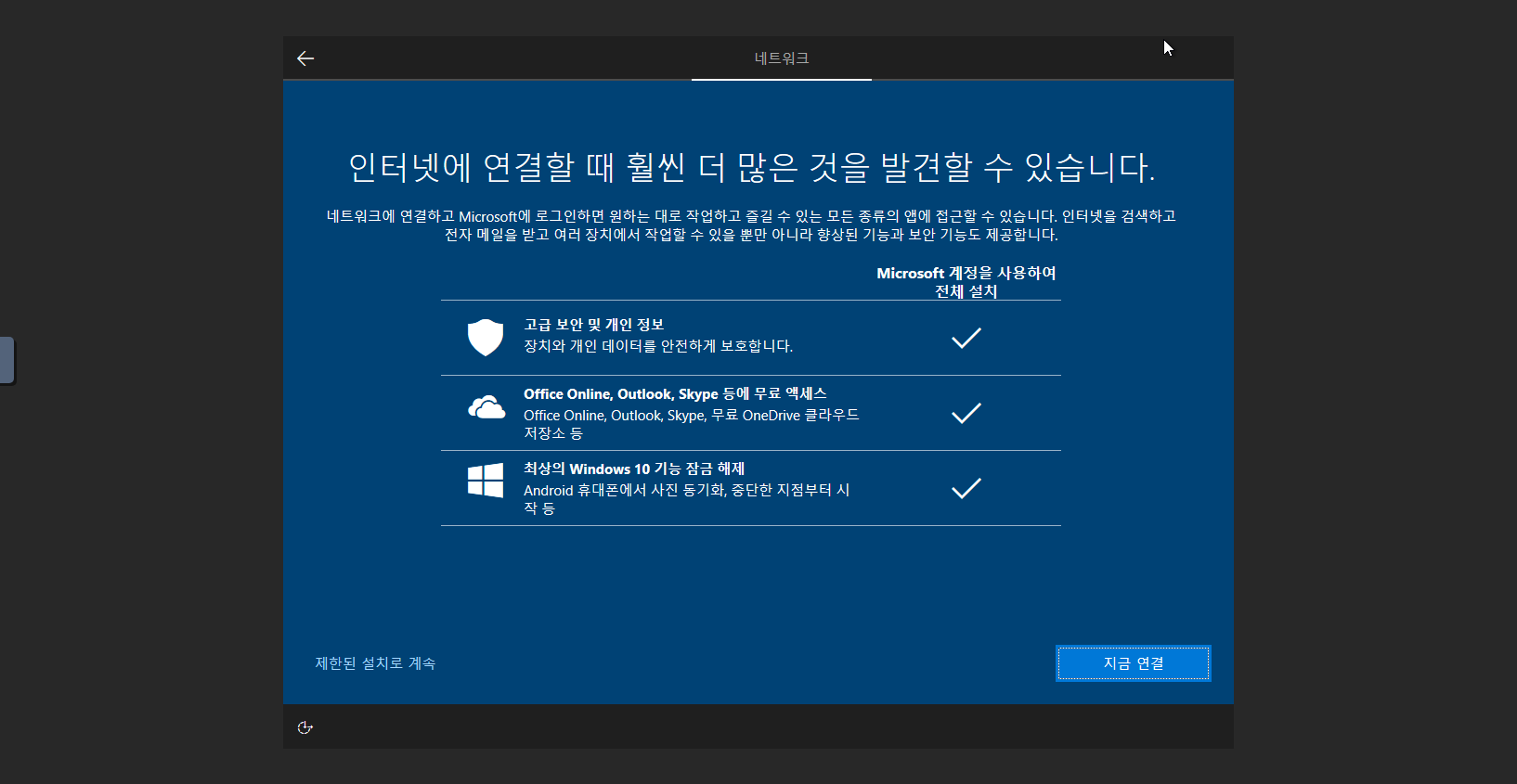
Task: Click the 지금 연결 button
Action: click(x=1134, y=663)
